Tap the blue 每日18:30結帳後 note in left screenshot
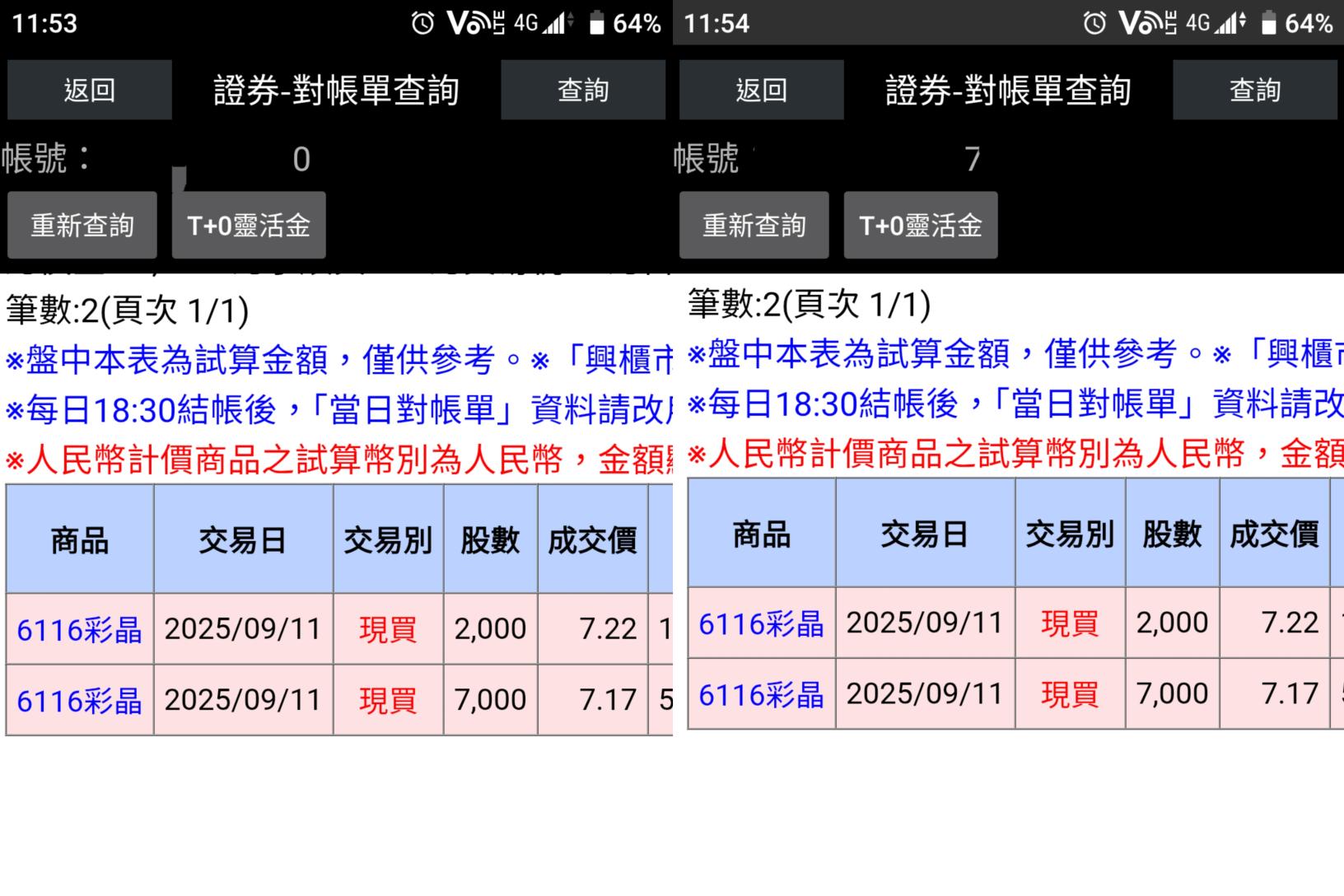1344x896 pixels. [x=339, y=409]
